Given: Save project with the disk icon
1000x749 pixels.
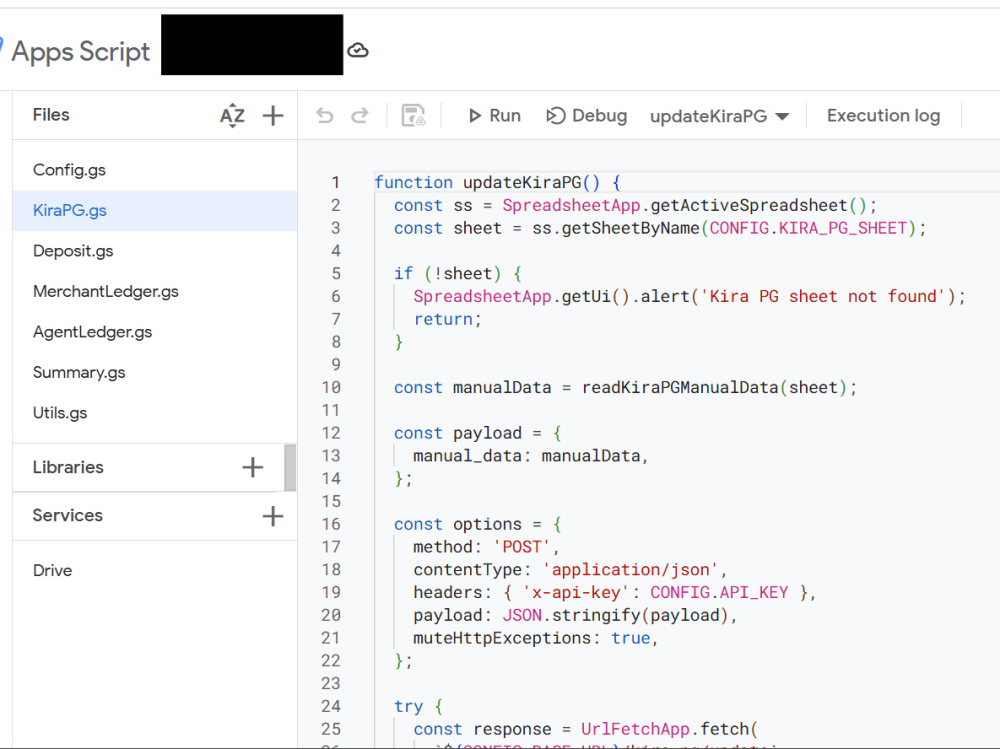Looking at the screenshot, I should [413, 115].
